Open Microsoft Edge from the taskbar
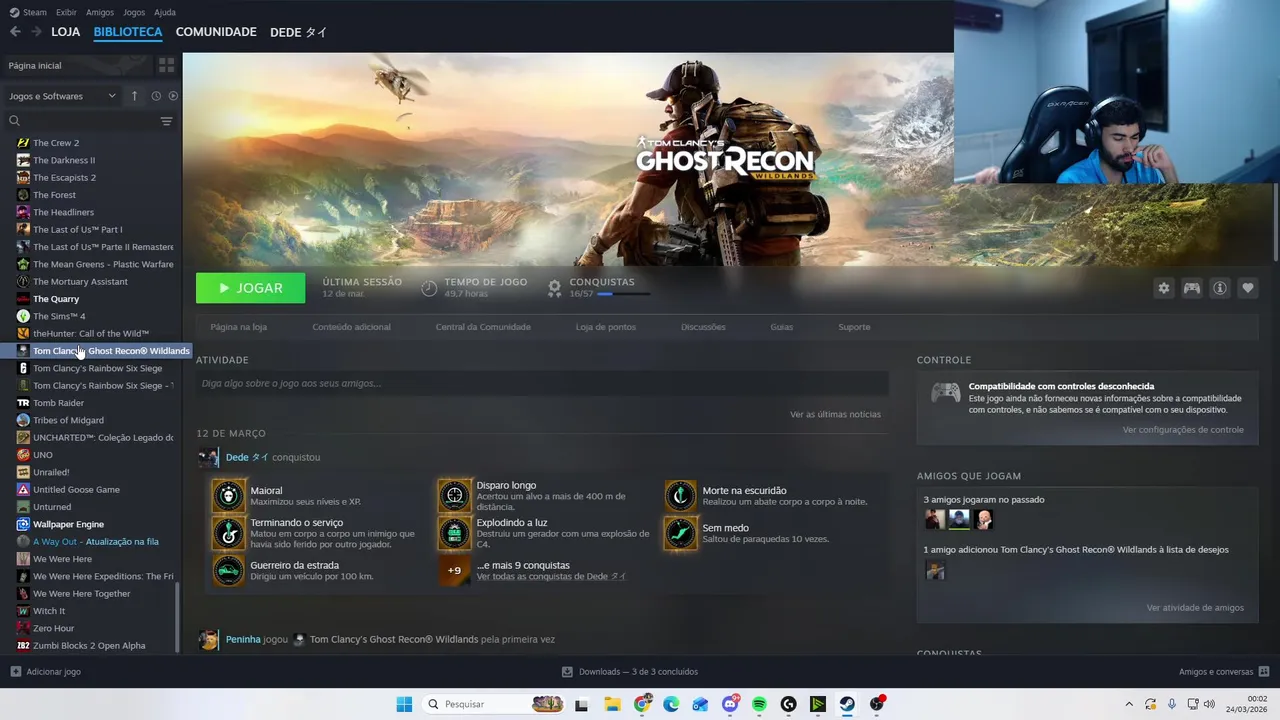The height and width of the screenshot is (720, 1280). tap(671, 704)
